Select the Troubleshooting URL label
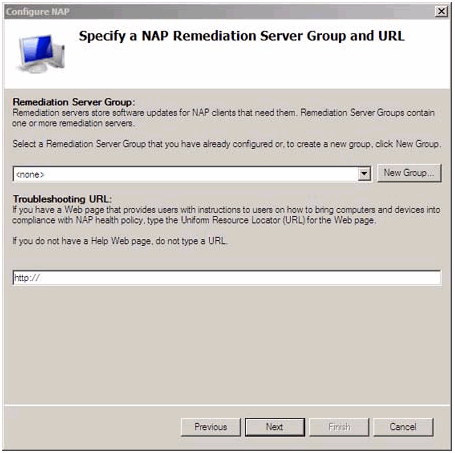 (x=62, y=199)
